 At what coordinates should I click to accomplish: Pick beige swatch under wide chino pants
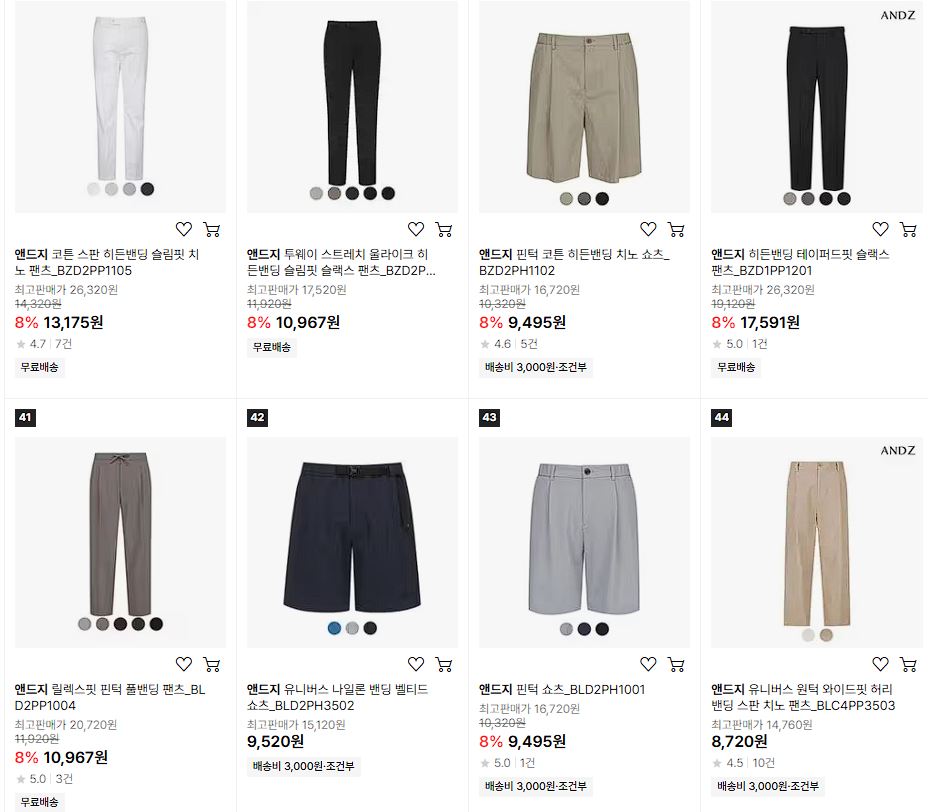(x=826, y=635)
